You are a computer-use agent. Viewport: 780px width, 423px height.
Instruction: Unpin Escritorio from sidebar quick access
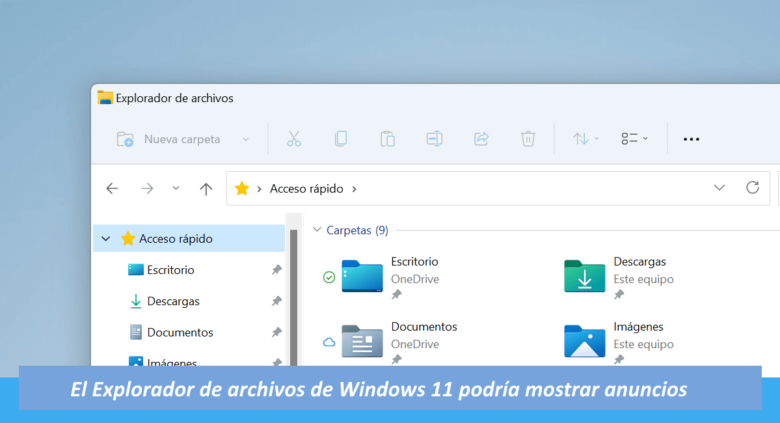(276, 270)
